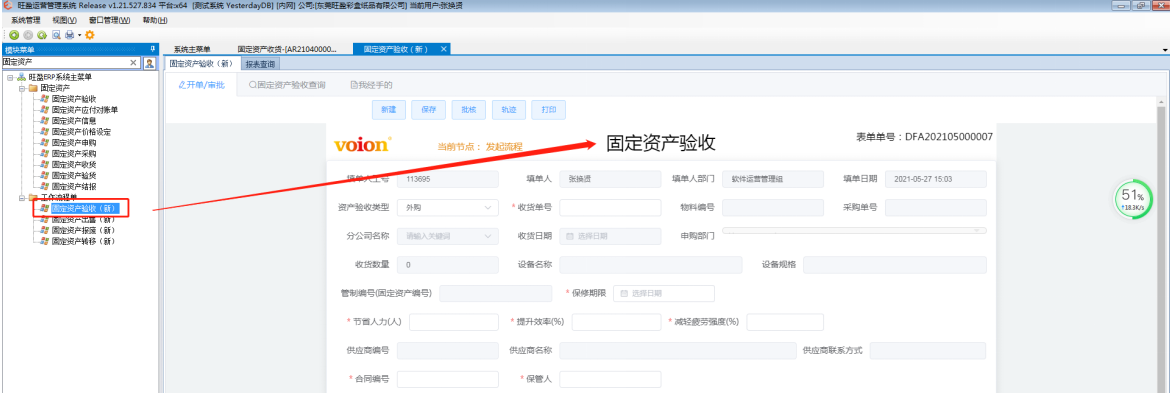Viewport: 1170px width, 393px height.
Task: Open 固定资产应付对账单 in tree
Action: 84,110
